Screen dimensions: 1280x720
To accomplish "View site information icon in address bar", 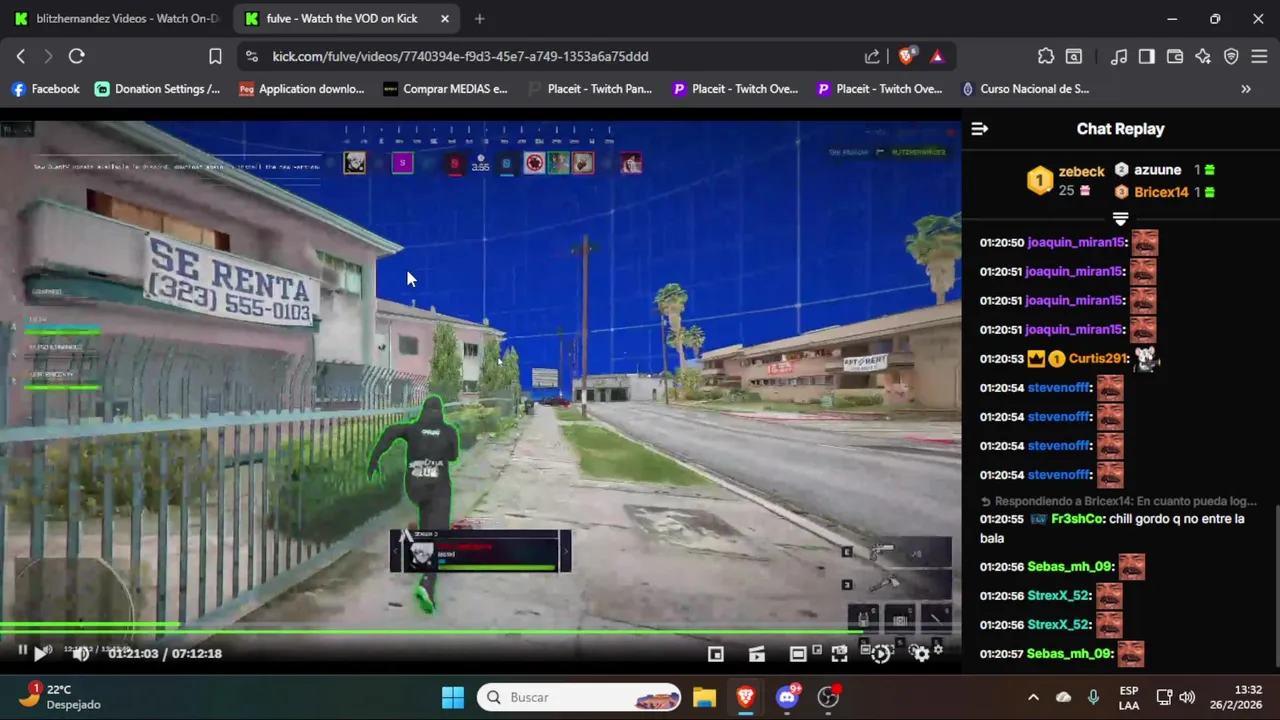I will point(251,57).
